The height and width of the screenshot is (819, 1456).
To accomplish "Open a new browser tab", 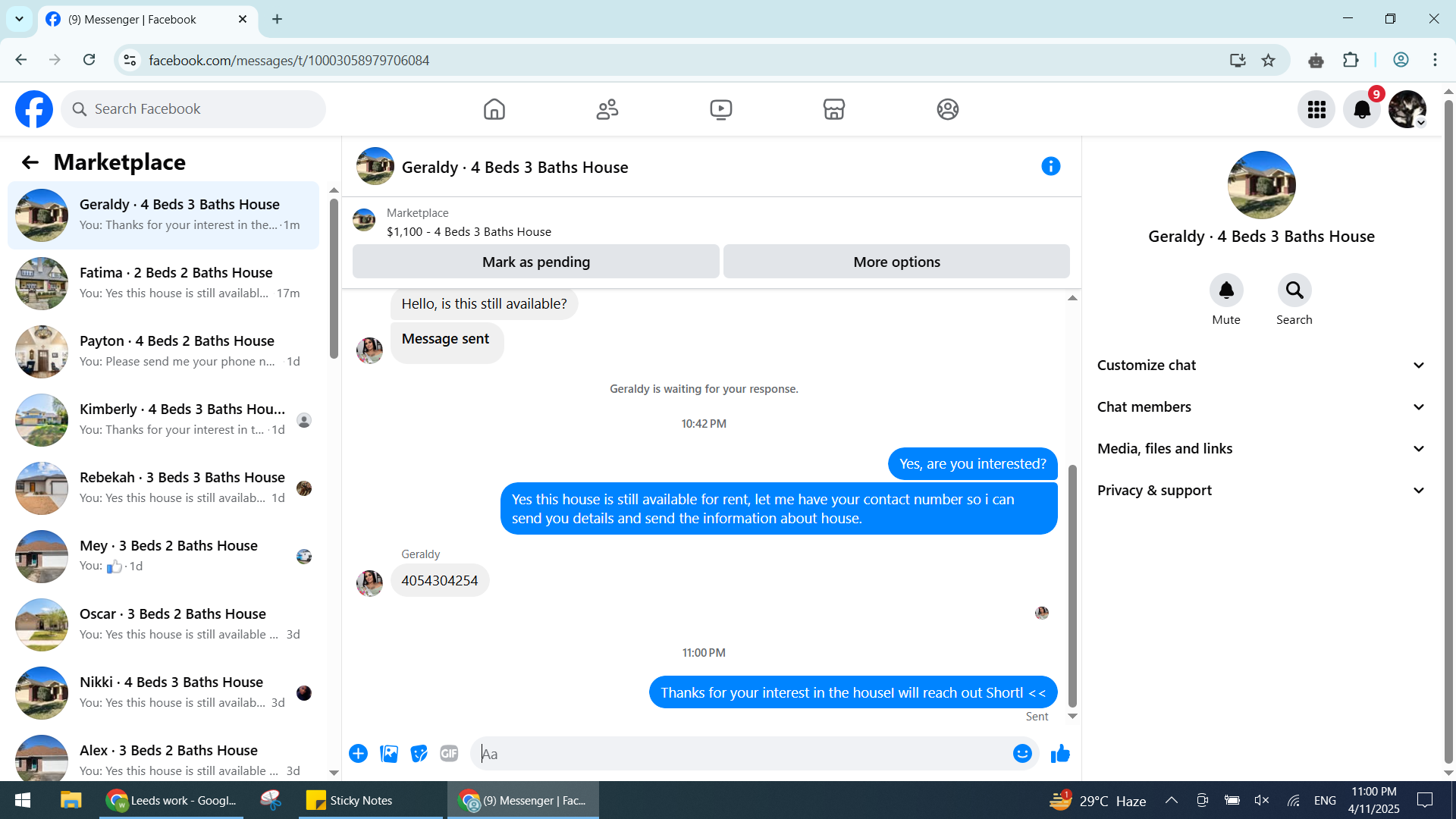I will 278,19.
